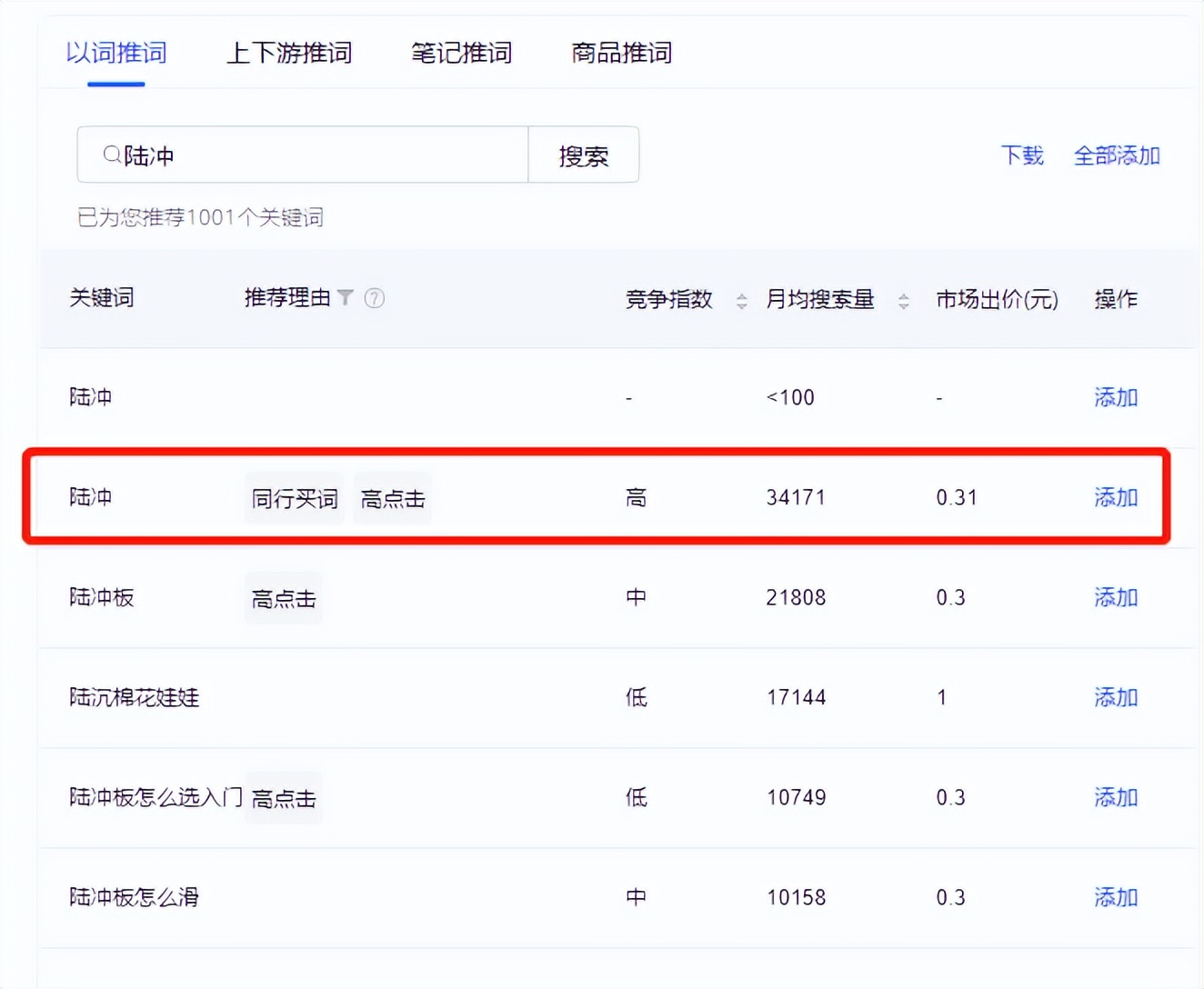The height and width of the screenshot is (989, 1204).
Task: Add the 陆冲板怎么选入门 keyword
Action: click(1115, 797)
